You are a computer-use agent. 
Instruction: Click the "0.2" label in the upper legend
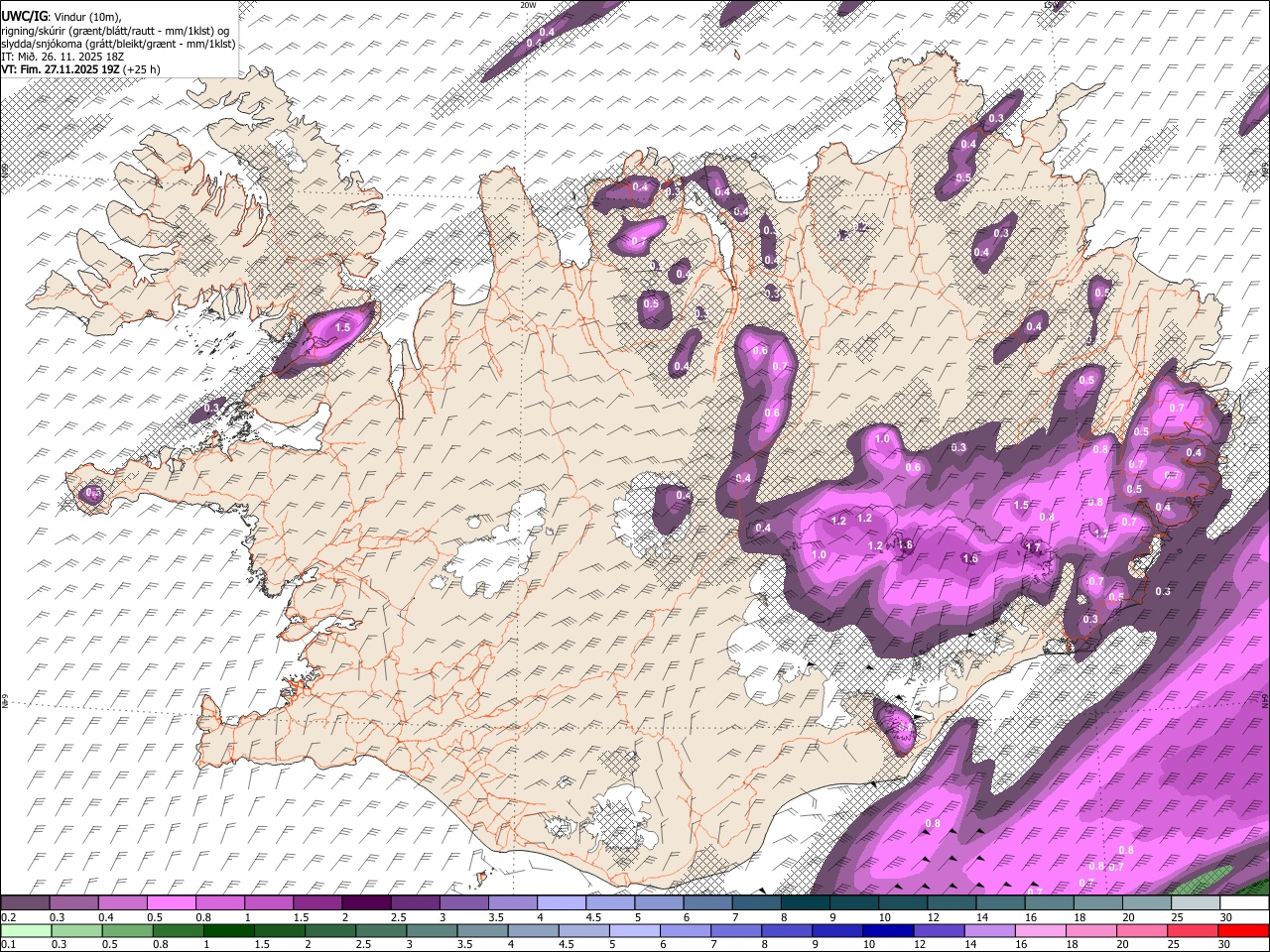point(7,917)
